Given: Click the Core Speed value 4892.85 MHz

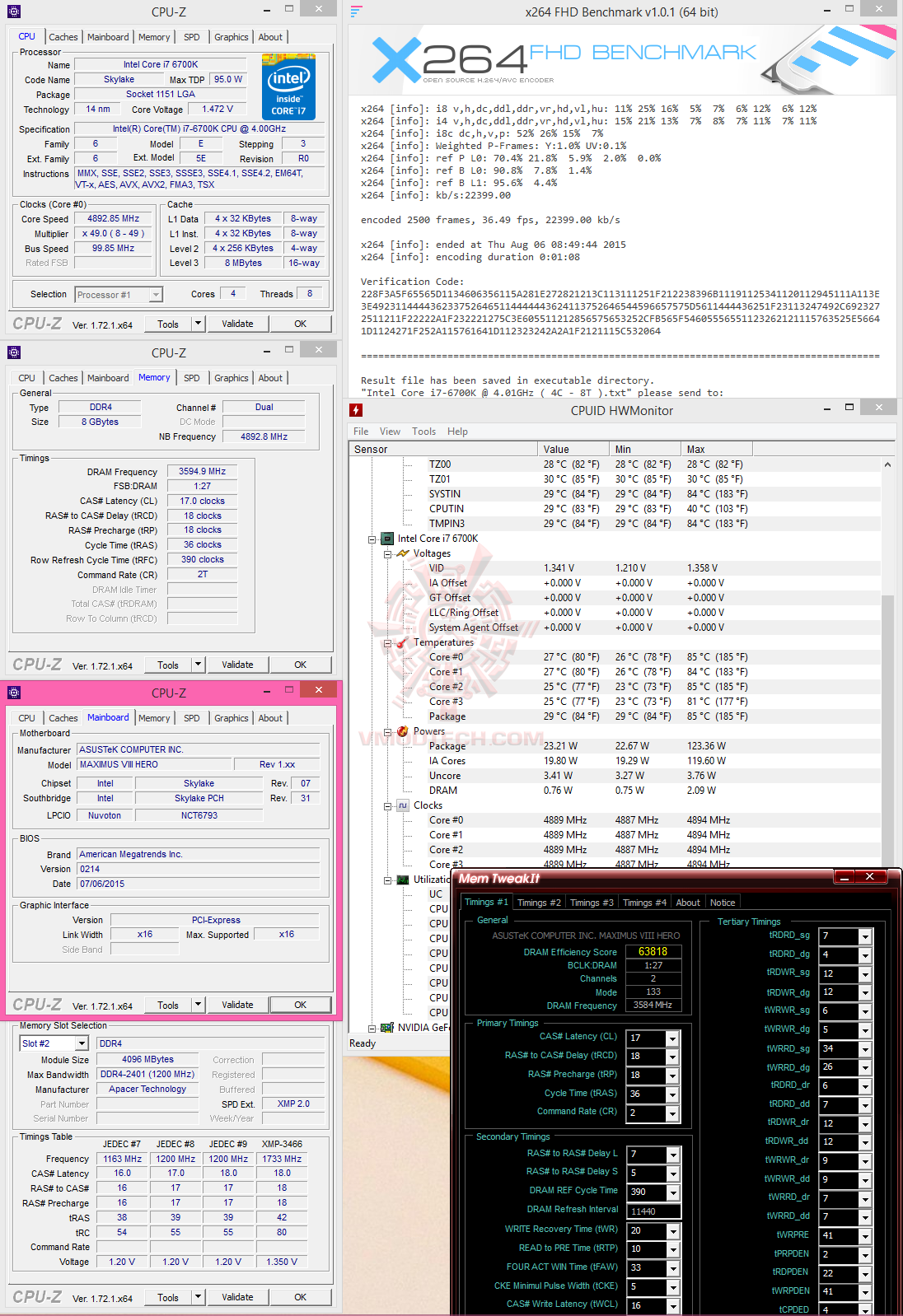Looking at the screenshot, I should [x=114, y=219].
